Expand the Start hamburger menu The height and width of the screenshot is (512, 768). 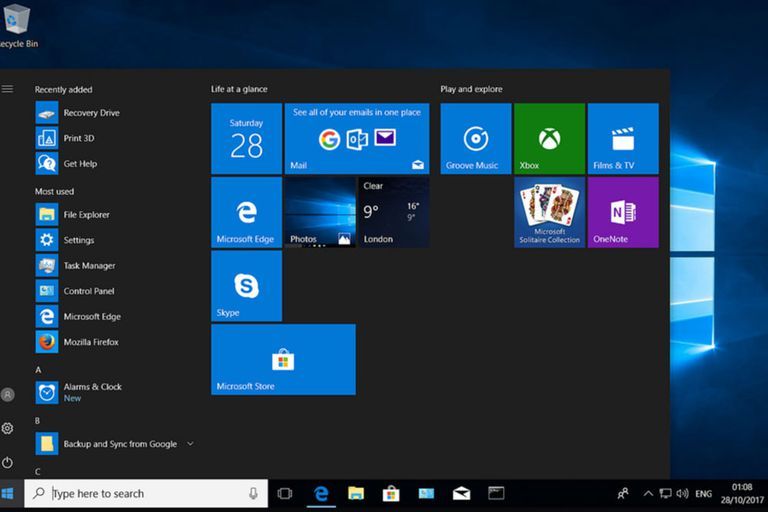coord(8,89)
